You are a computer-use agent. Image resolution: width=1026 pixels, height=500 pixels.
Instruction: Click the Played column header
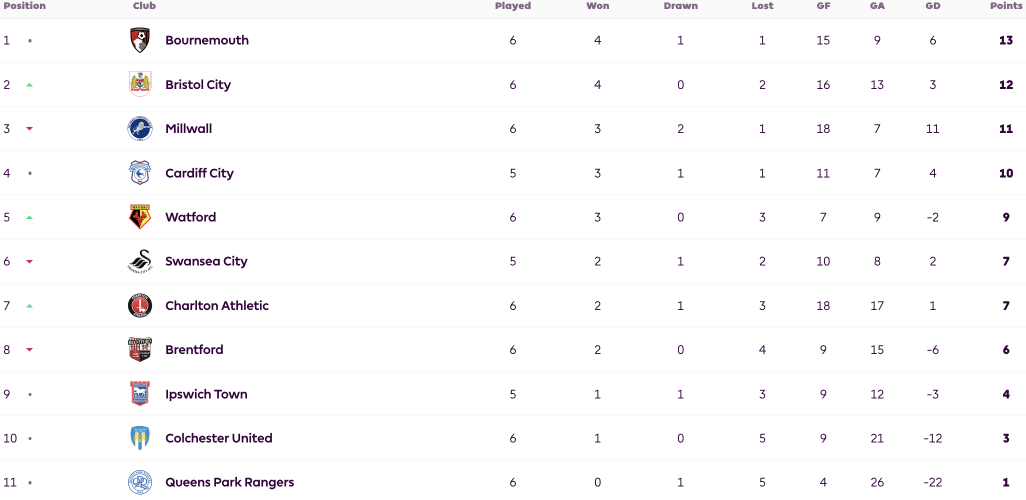click(x=512, y=6)
